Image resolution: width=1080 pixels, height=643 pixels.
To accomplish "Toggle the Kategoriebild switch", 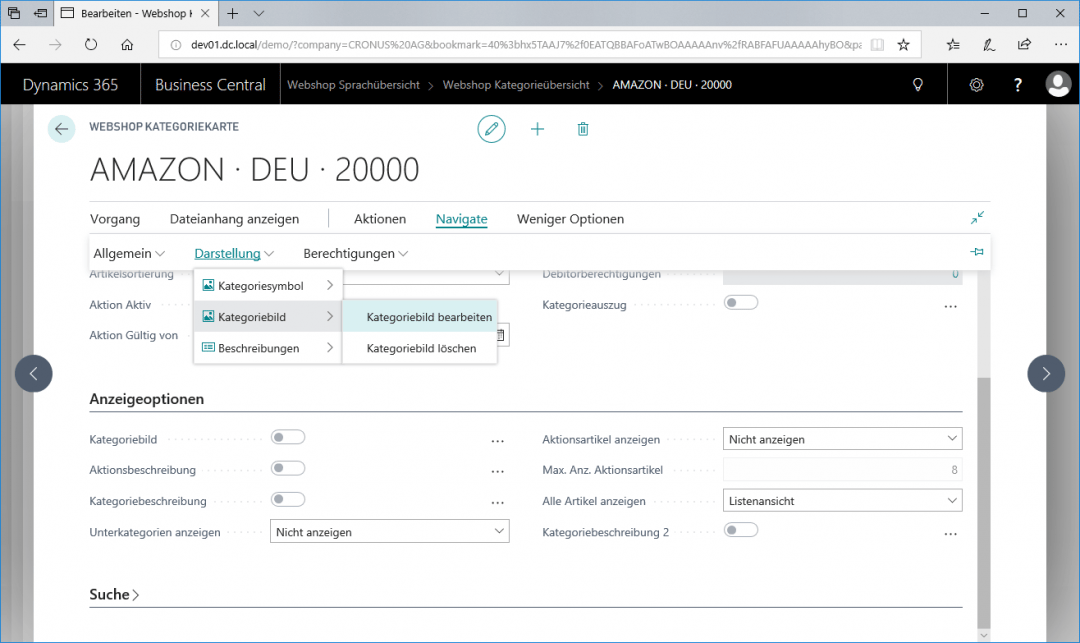I will pos(288,437).
